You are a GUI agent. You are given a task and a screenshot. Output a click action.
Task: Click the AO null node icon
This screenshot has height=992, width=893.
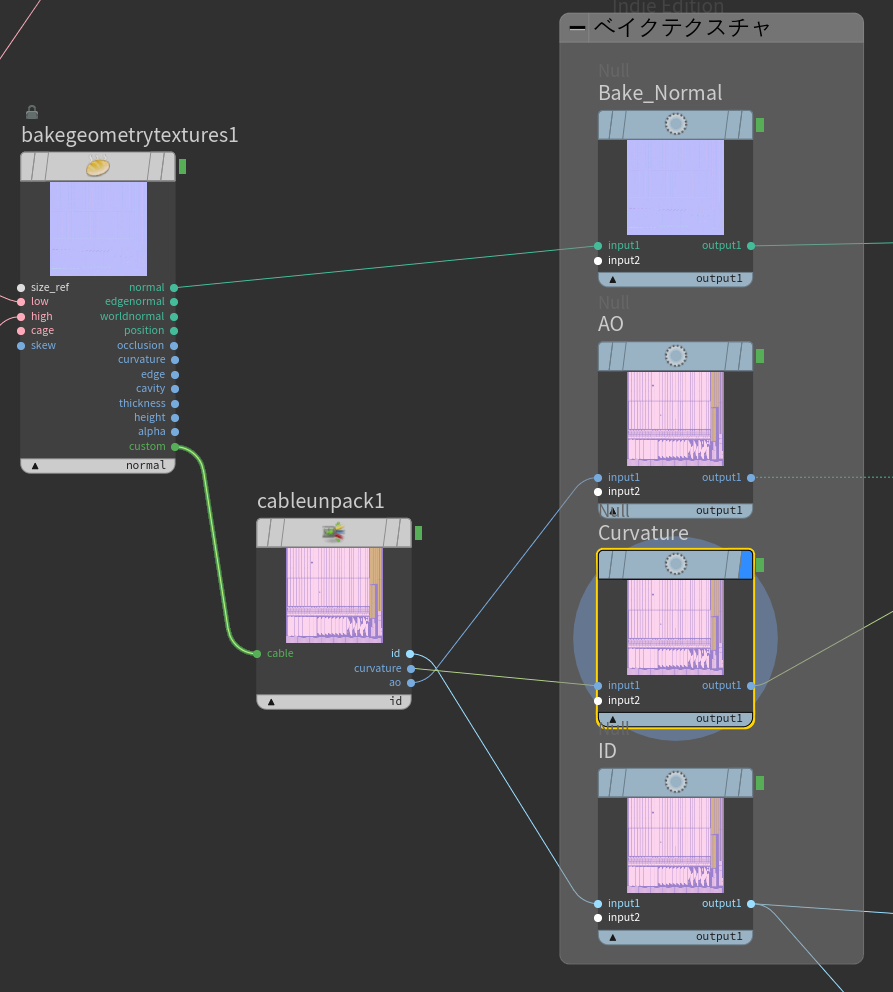[675, 356]
